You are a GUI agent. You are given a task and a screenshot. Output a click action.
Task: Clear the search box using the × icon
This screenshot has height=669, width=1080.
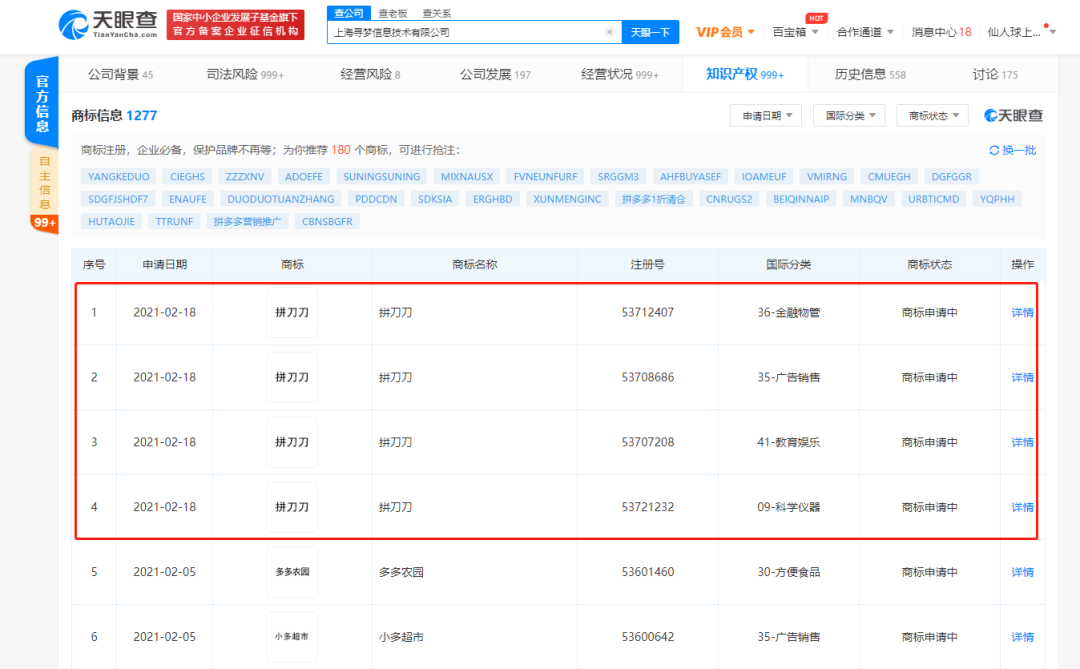point(610,31)
